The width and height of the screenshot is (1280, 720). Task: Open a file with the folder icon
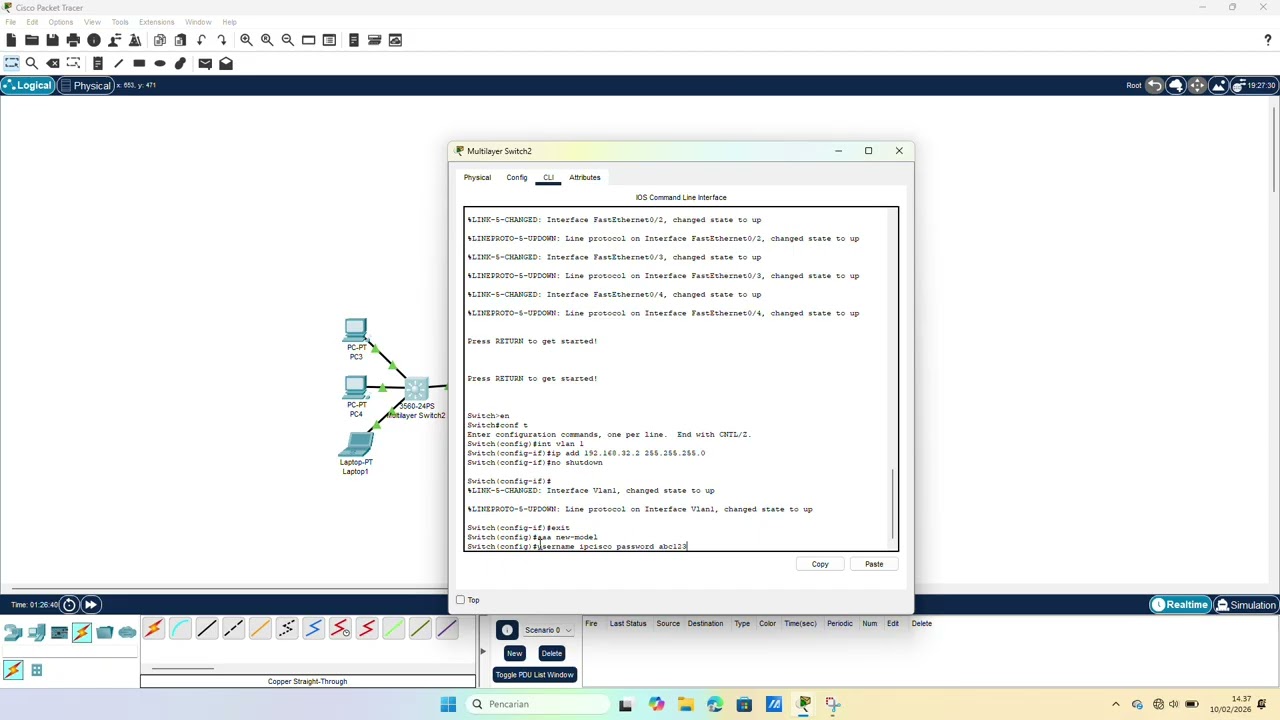tap(32, 40)
